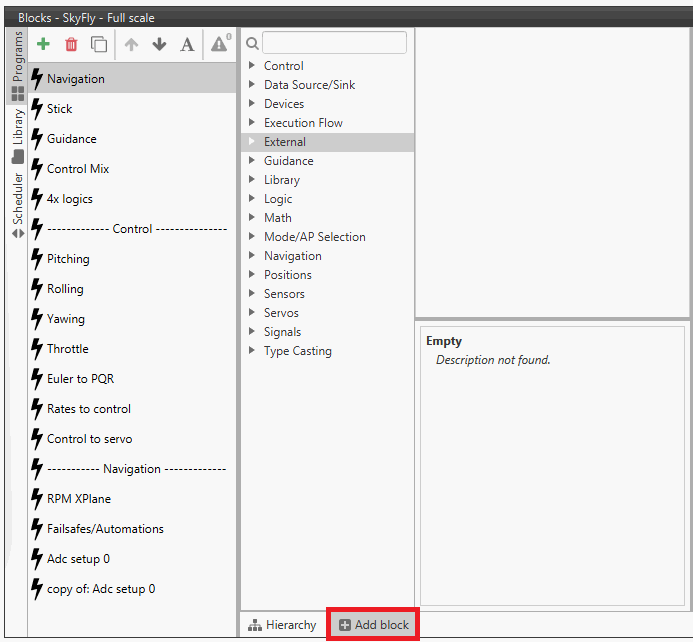Click the rename 'A' text icon
The width and height of the screenshot is (693, 642).
pyautogui.click(x=187, y=44)
